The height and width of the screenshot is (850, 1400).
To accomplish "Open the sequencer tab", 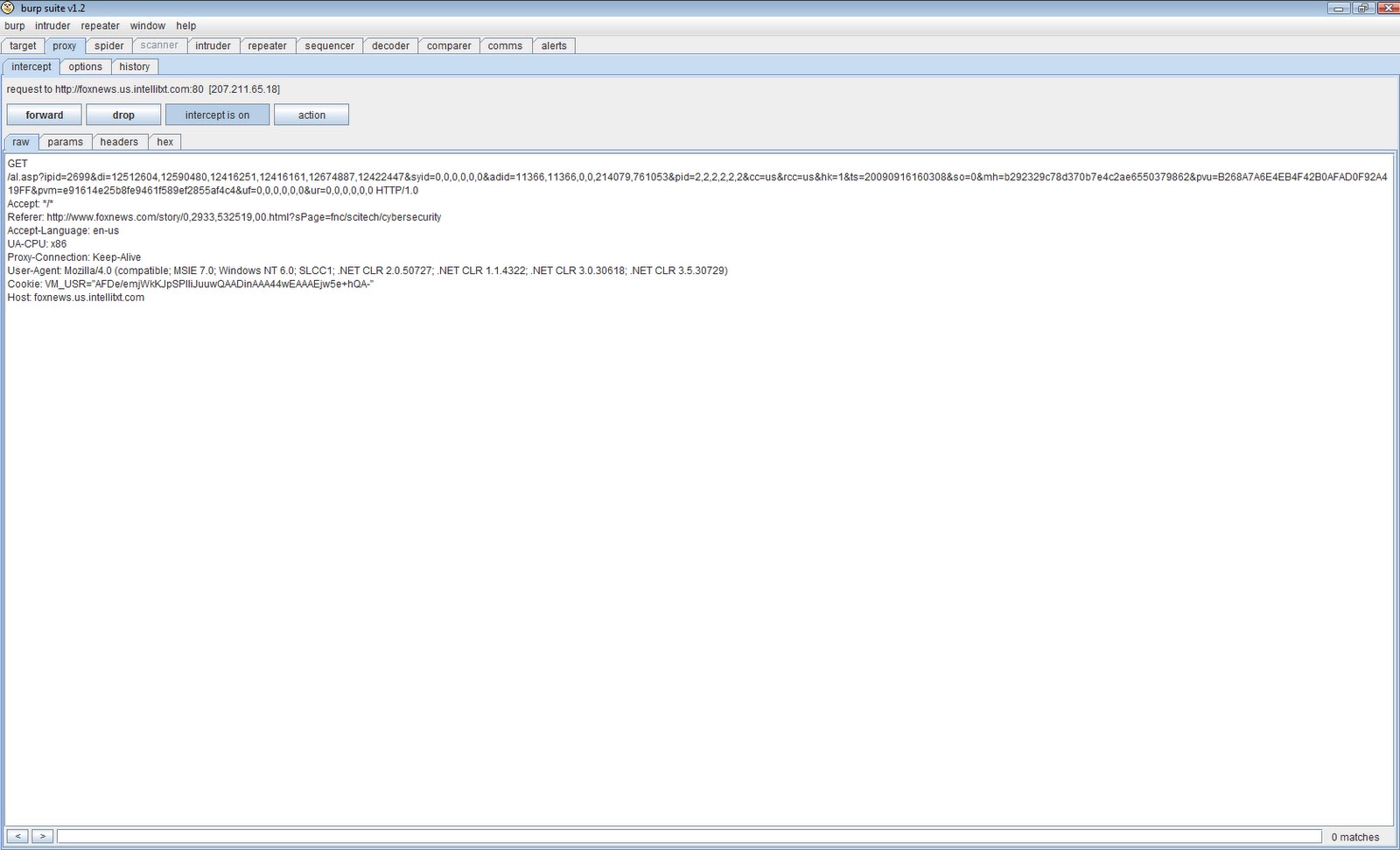I will point(330,46).
